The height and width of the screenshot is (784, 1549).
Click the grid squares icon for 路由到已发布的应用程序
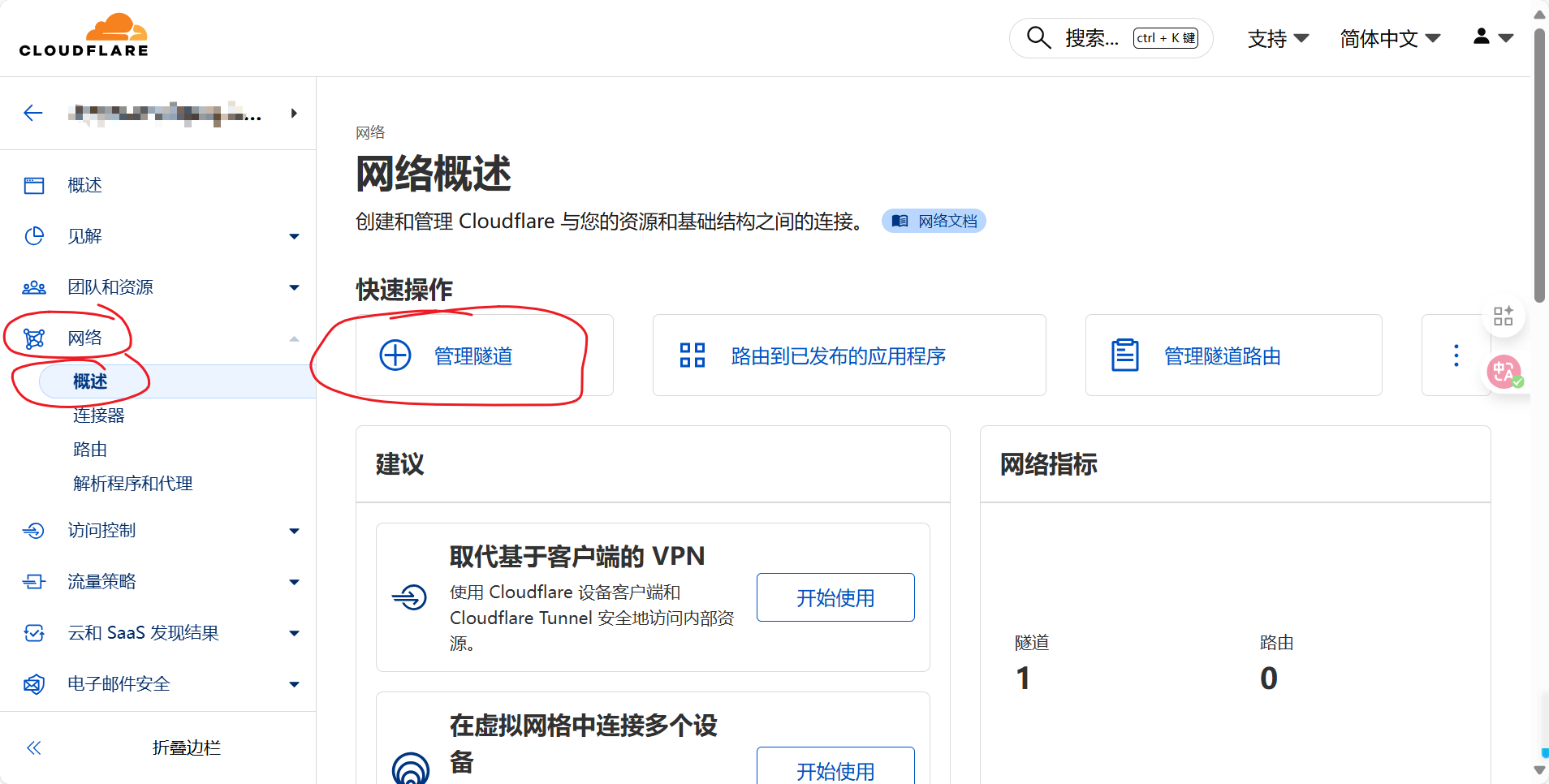(693, 355)
